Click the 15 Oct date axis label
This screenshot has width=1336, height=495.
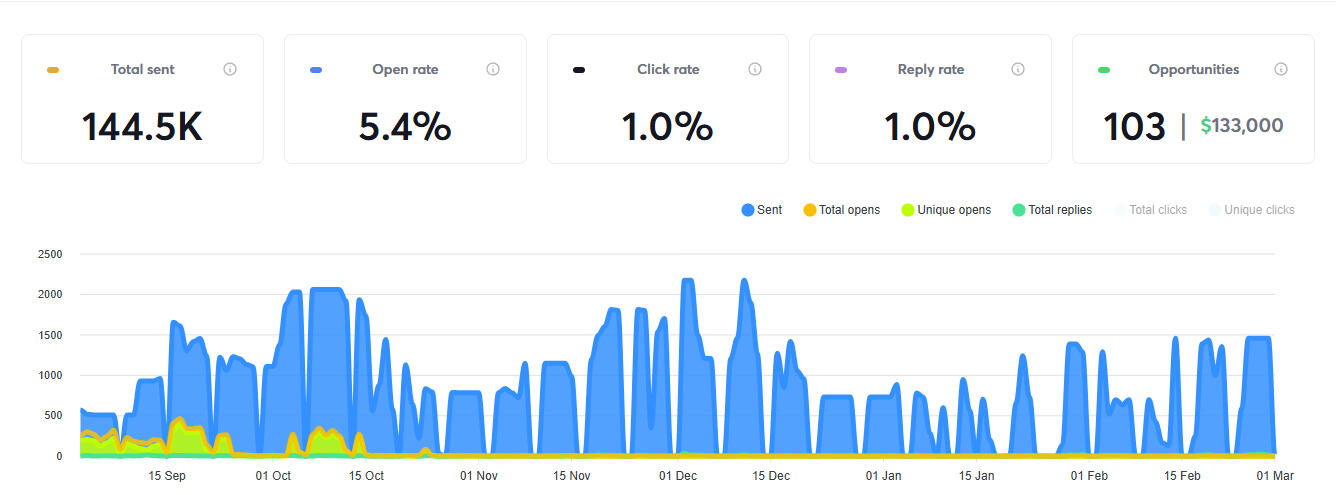click(x=367, y=476)
